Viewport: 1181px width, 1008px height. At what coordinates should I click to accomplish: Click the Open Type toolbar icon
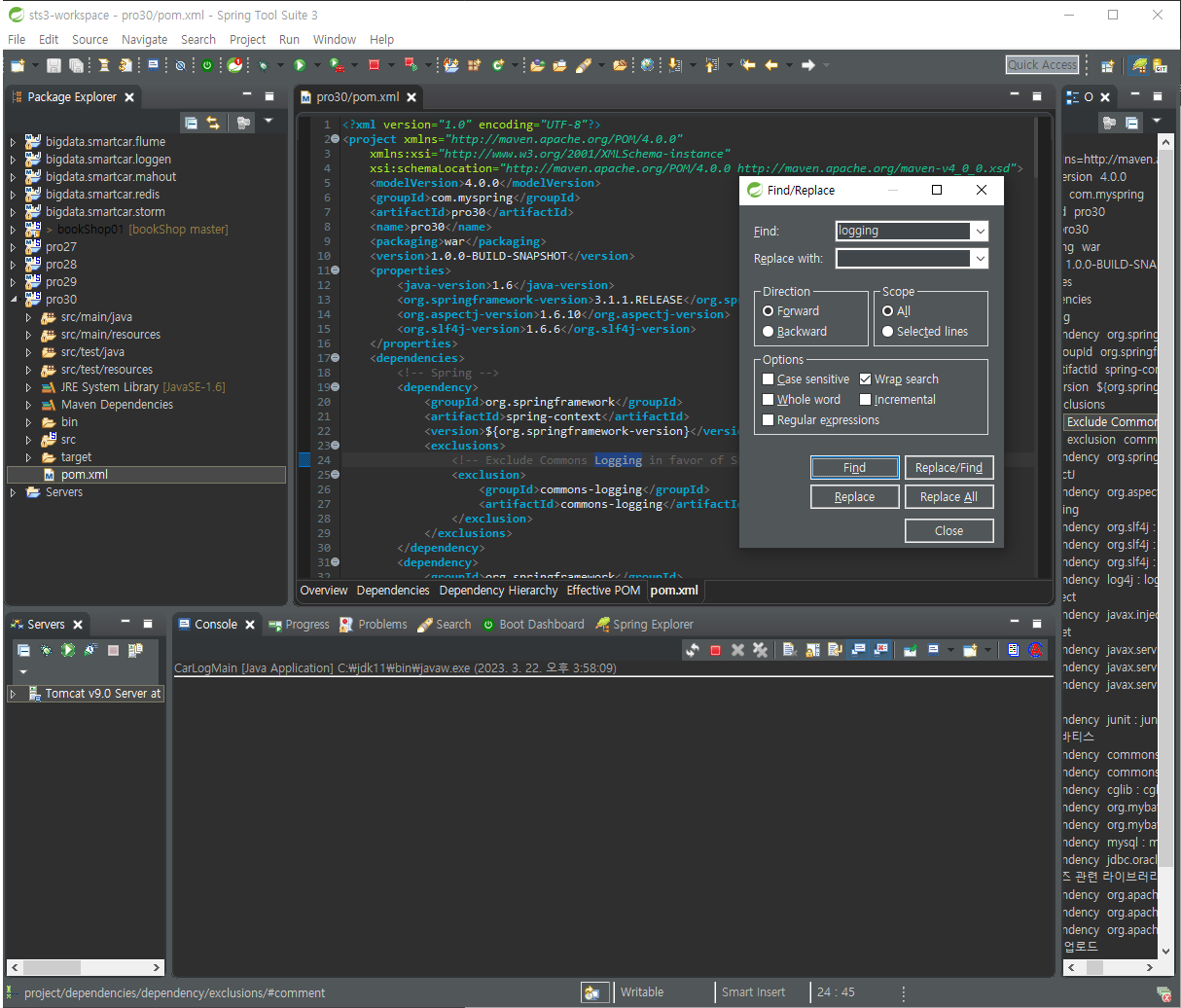click(x=537, y=65)
